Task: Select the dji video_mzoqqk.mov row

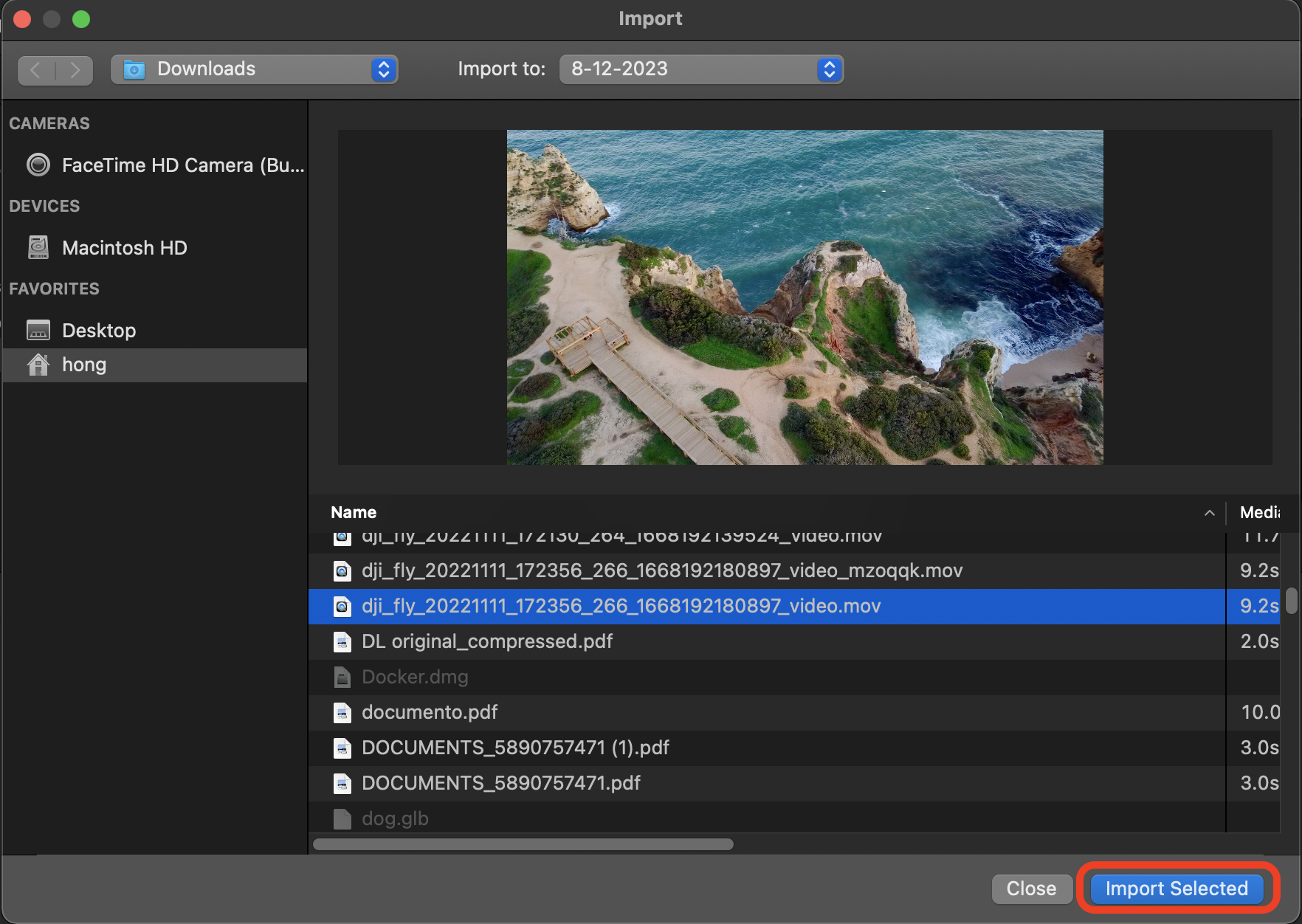Action: [x=661, y=570]
